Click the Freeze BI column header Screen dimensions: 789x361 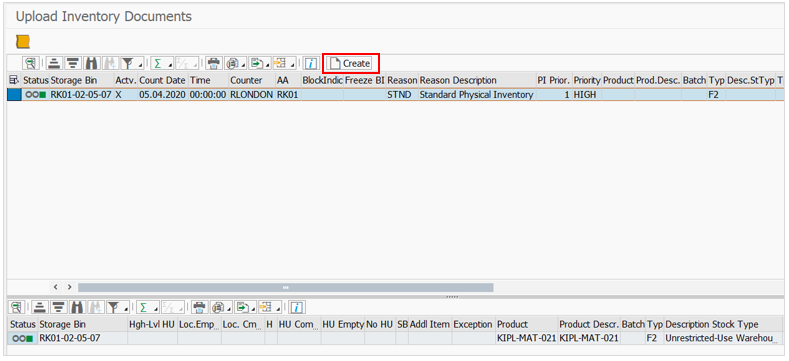click(365, 80)
